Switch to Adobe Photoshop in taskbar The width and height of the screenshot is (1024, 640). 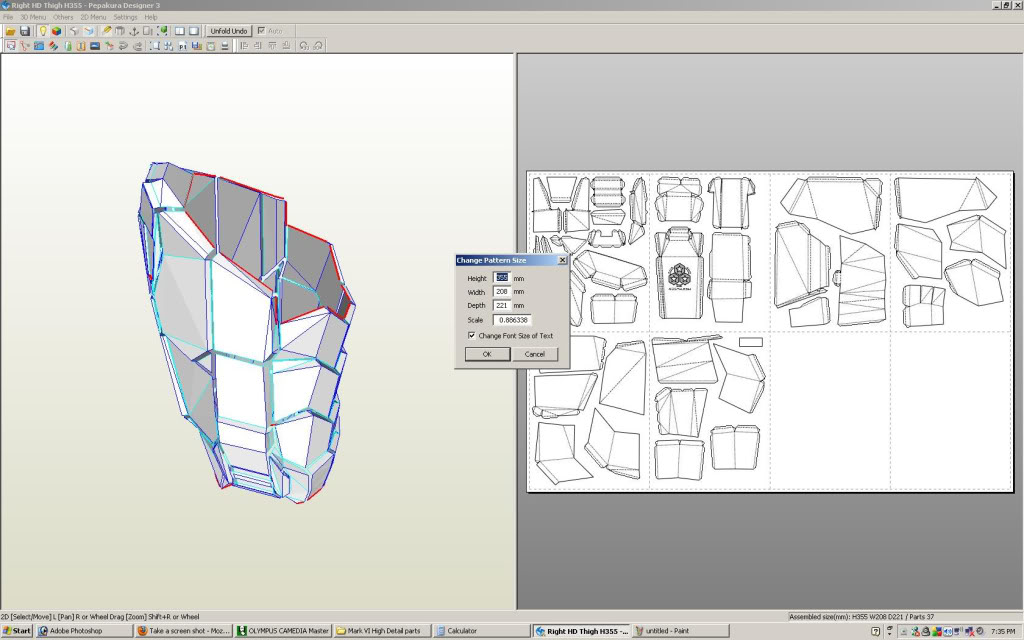point(83,631)
